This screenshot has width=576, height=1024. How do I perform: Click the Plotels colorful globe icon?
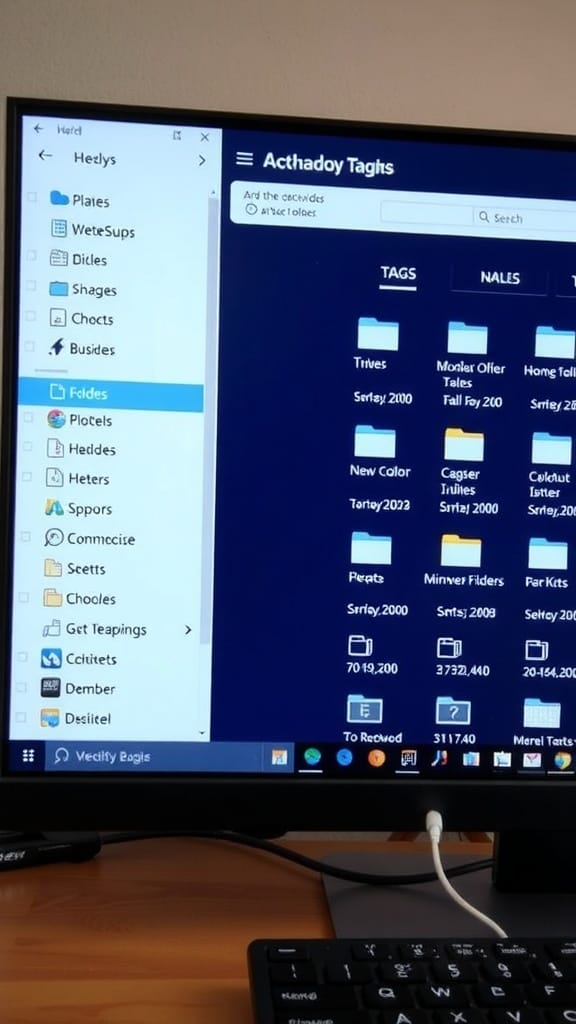[x=56, y=419]
